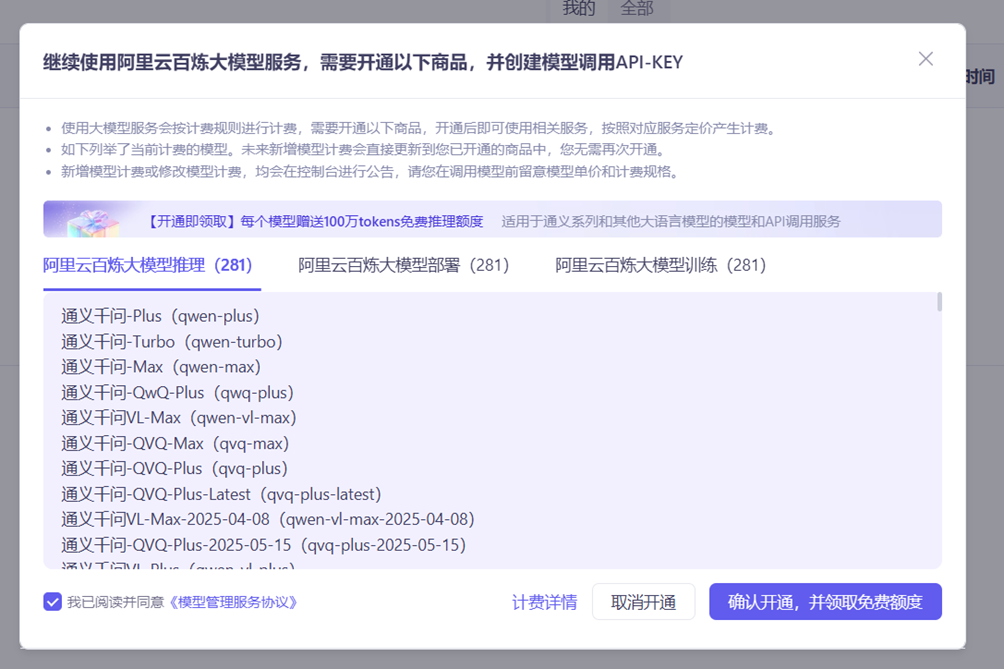The width and height of the screenshot is (1004, 669).
Task: Close the dialog with the X icon
Action: point(925,59)
